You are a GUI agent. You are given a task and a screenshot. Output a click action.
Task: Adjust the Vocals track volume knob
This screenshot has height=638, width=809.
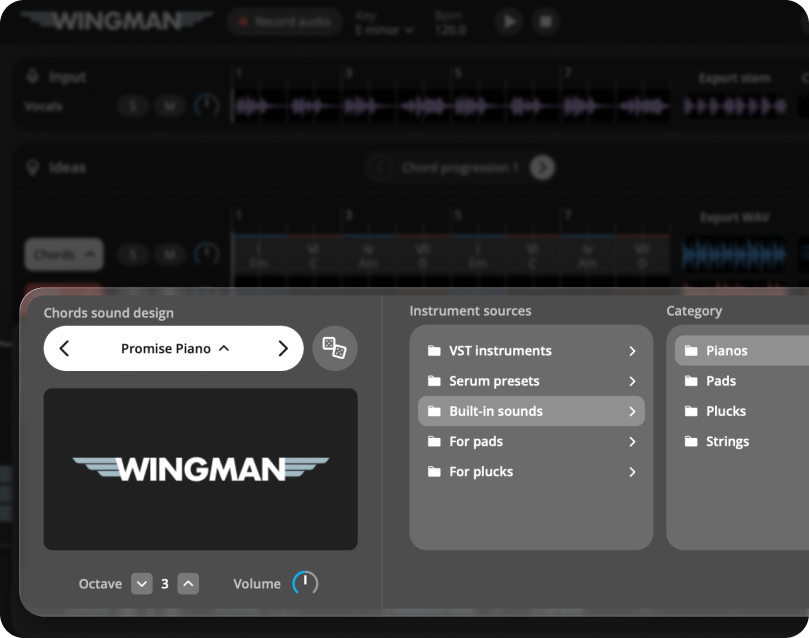click(x=206, y=106)
